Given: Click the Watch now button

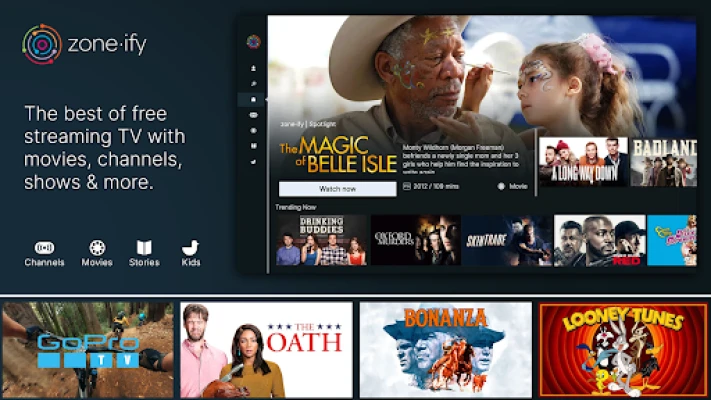Looking at the screenshot, I should [x=337, y=189].
